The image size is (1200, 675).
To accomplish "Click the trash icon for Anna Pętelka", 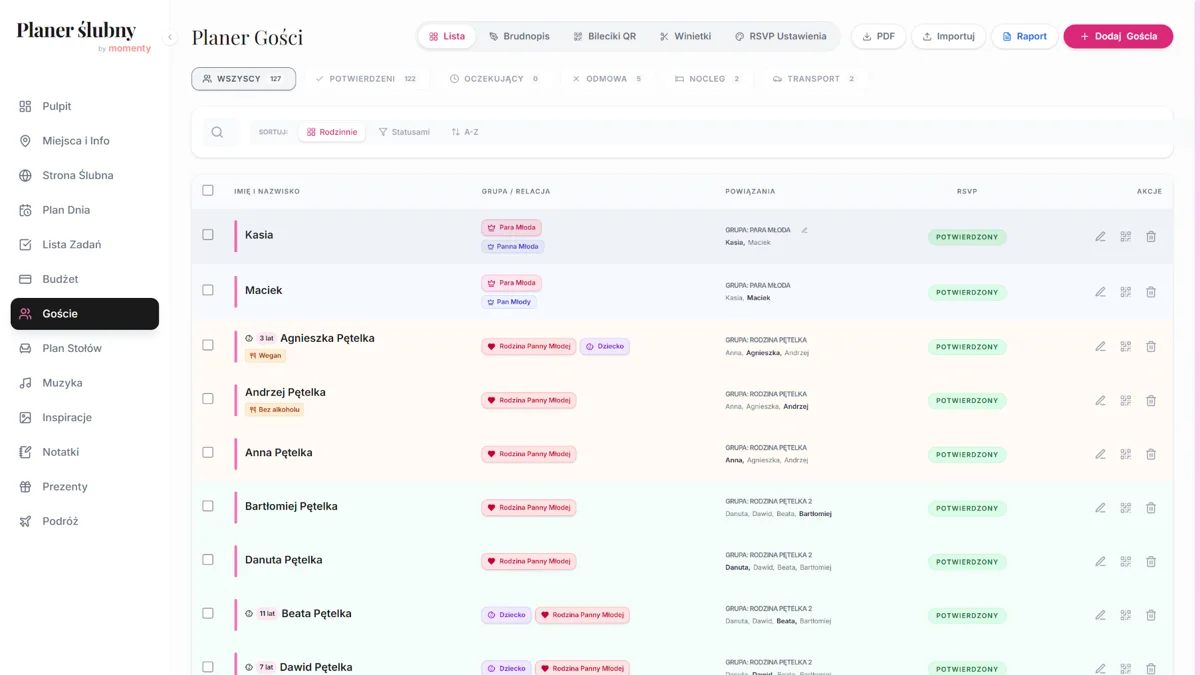I will (x=1151, y=454).
